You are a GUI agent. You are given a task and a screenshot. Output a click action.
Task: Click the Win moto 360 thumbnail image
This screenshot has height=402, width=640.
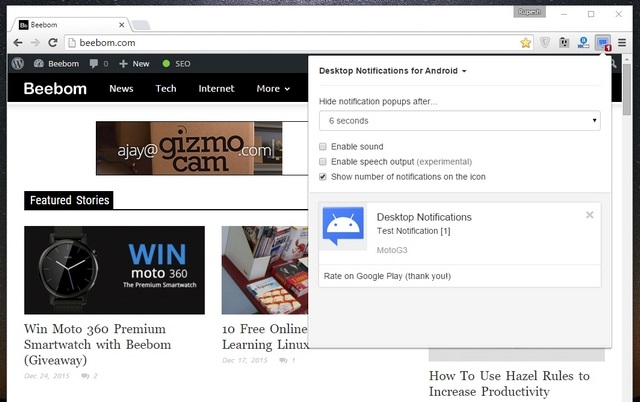[x=114, y=270]
